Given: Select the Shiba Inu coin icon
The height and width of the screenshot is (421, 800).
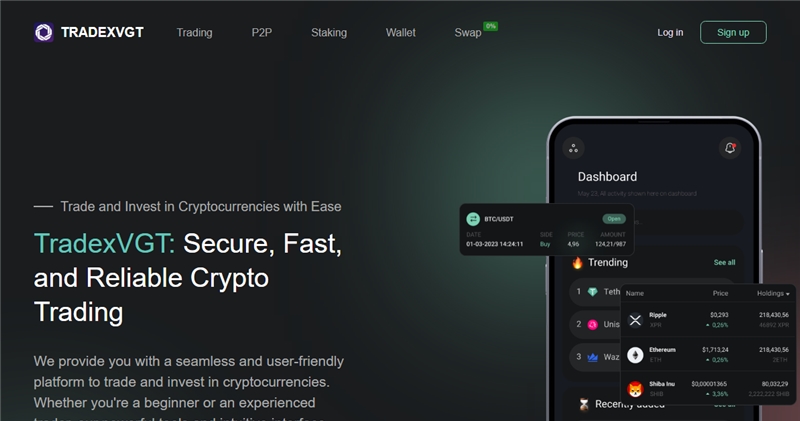Looking at the screenshot, I should point(635,389).
